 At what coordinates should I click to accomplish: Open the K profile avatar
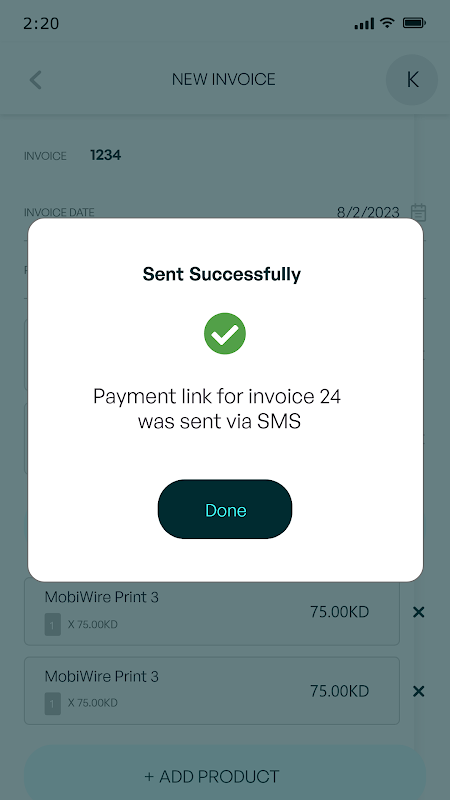click(412, 80)
